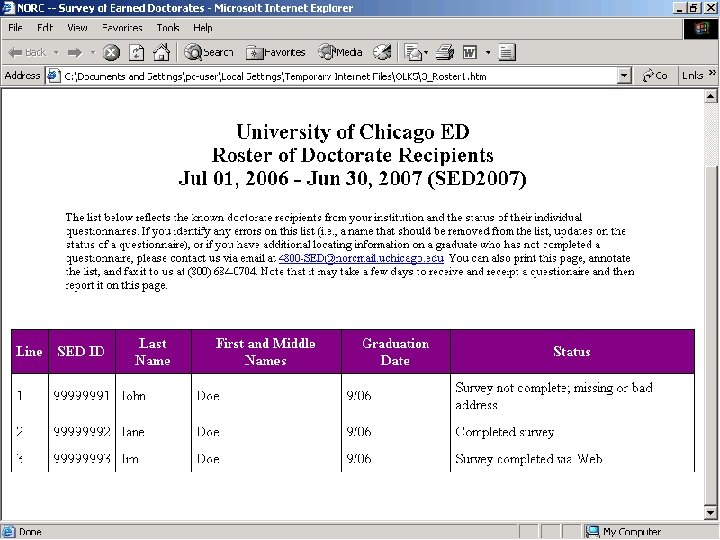This screenshot has width=720, height=540.
Task: Open the History icon in toolbar
Action: [x=382, y=52]
